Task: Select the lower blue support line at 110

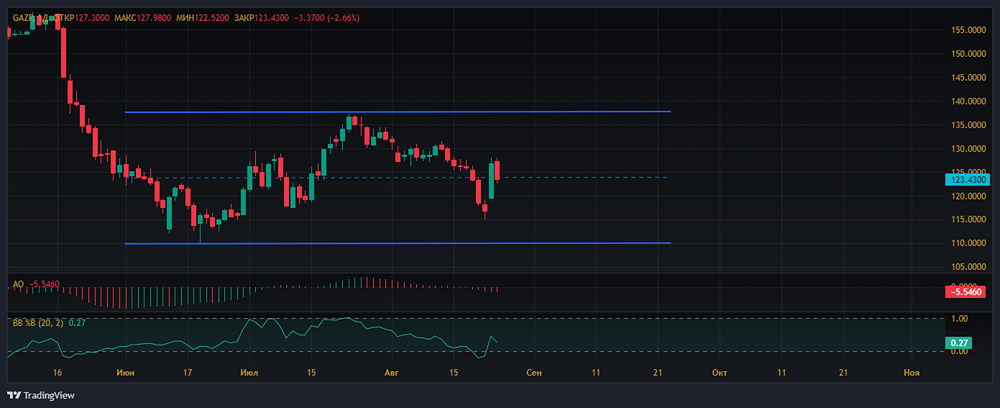Action: click(x=398, y=244)
